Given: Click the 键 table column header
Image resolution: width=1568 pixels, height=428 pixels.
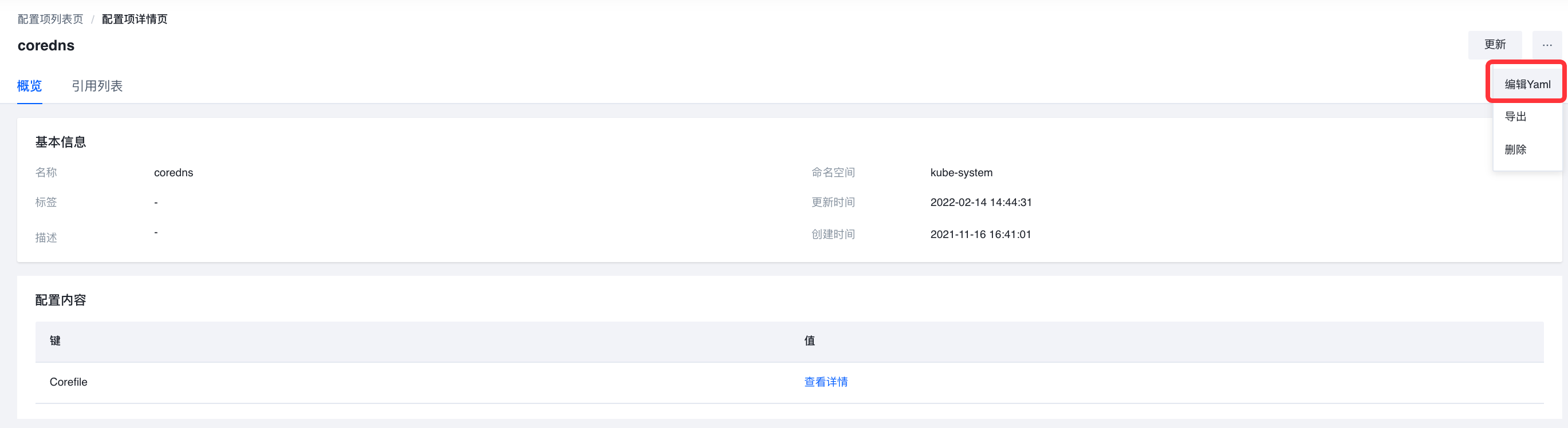Looking at the screenshot, I should [x=55, y=340].
